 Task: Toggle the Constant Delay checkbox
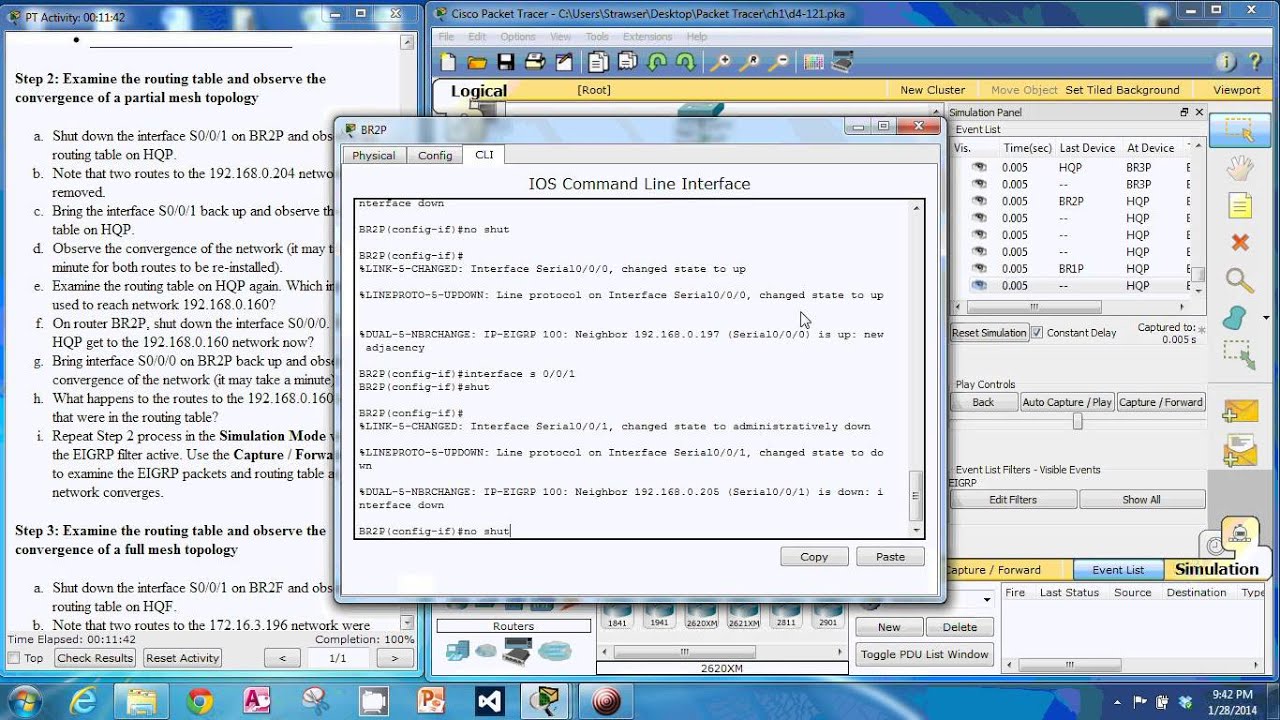tap(1037, 332)
